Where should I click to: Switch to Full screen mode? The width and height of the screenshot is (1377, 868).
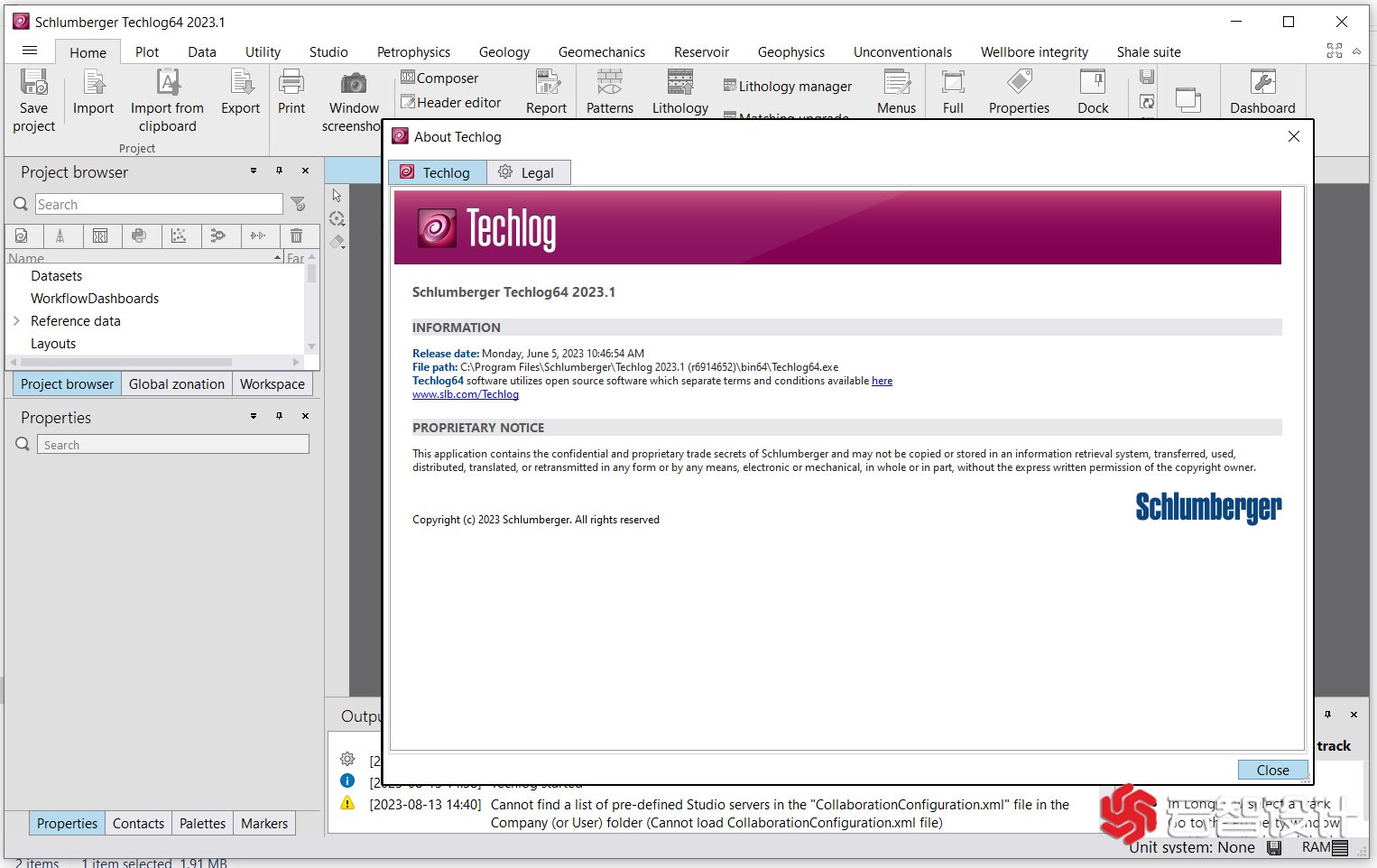tap(953, 93)
